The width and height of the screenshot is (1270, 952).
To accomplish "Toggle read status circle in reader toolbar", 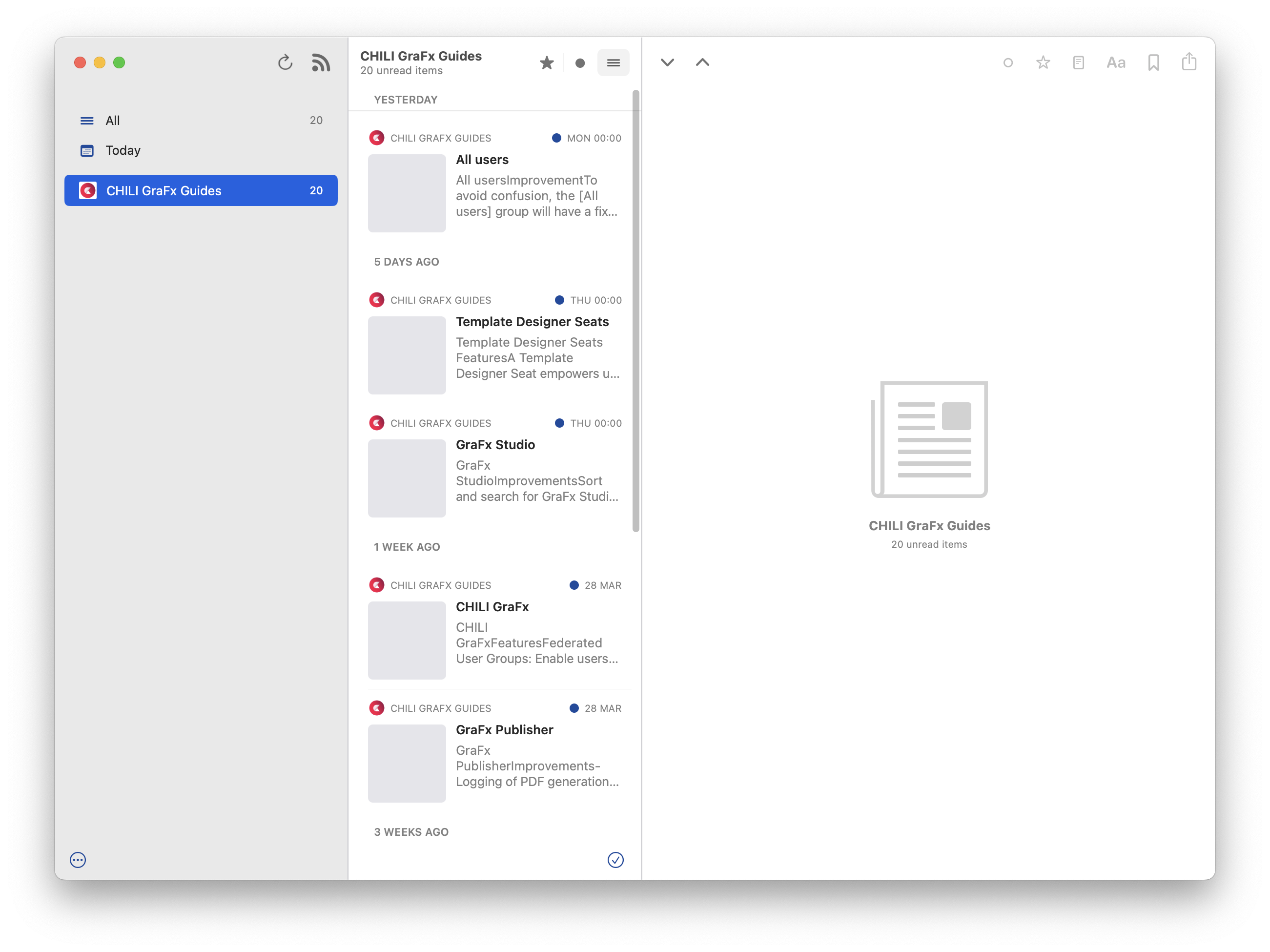I will [1007, 62].
